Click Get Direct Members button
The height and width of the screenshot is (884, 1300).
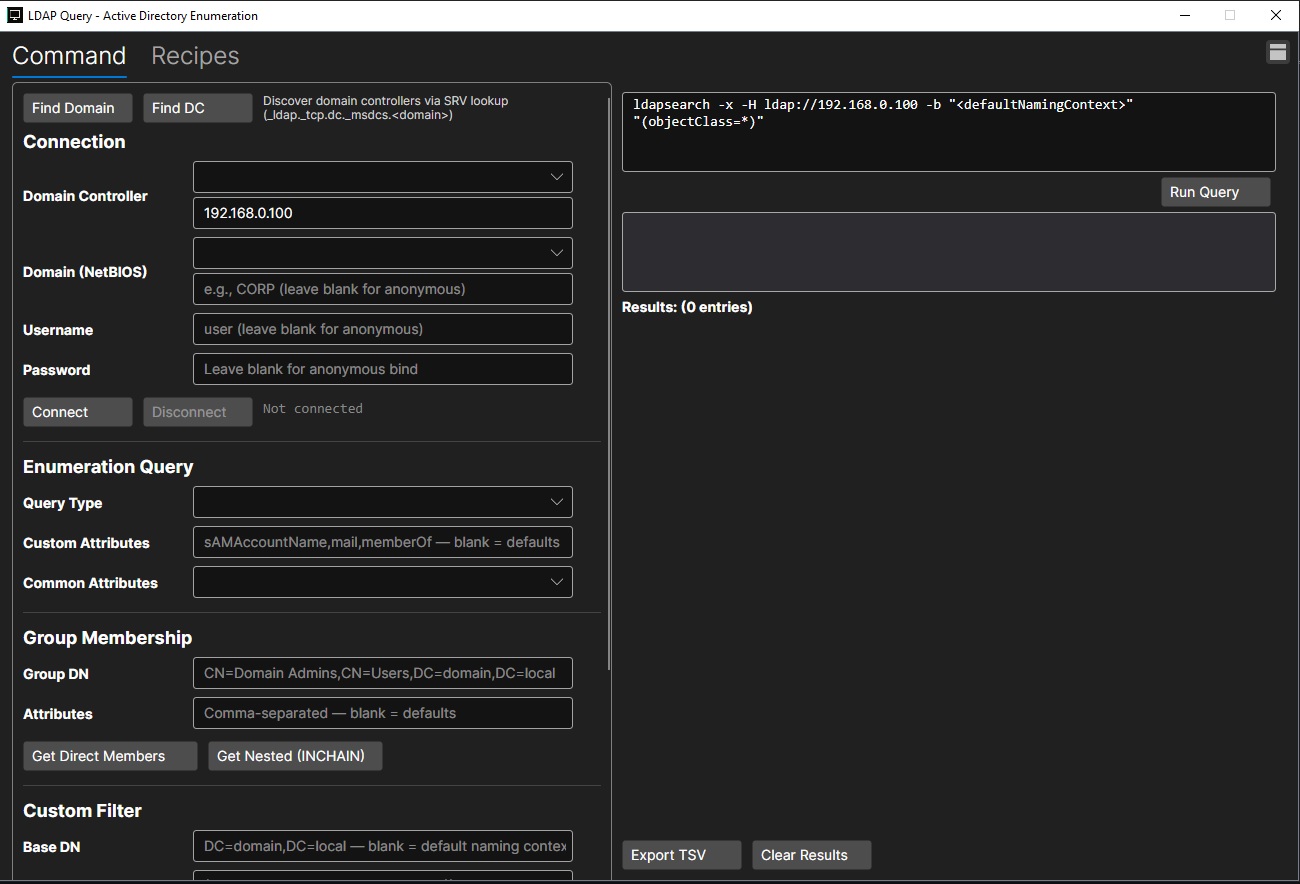(x=110, y=756)
